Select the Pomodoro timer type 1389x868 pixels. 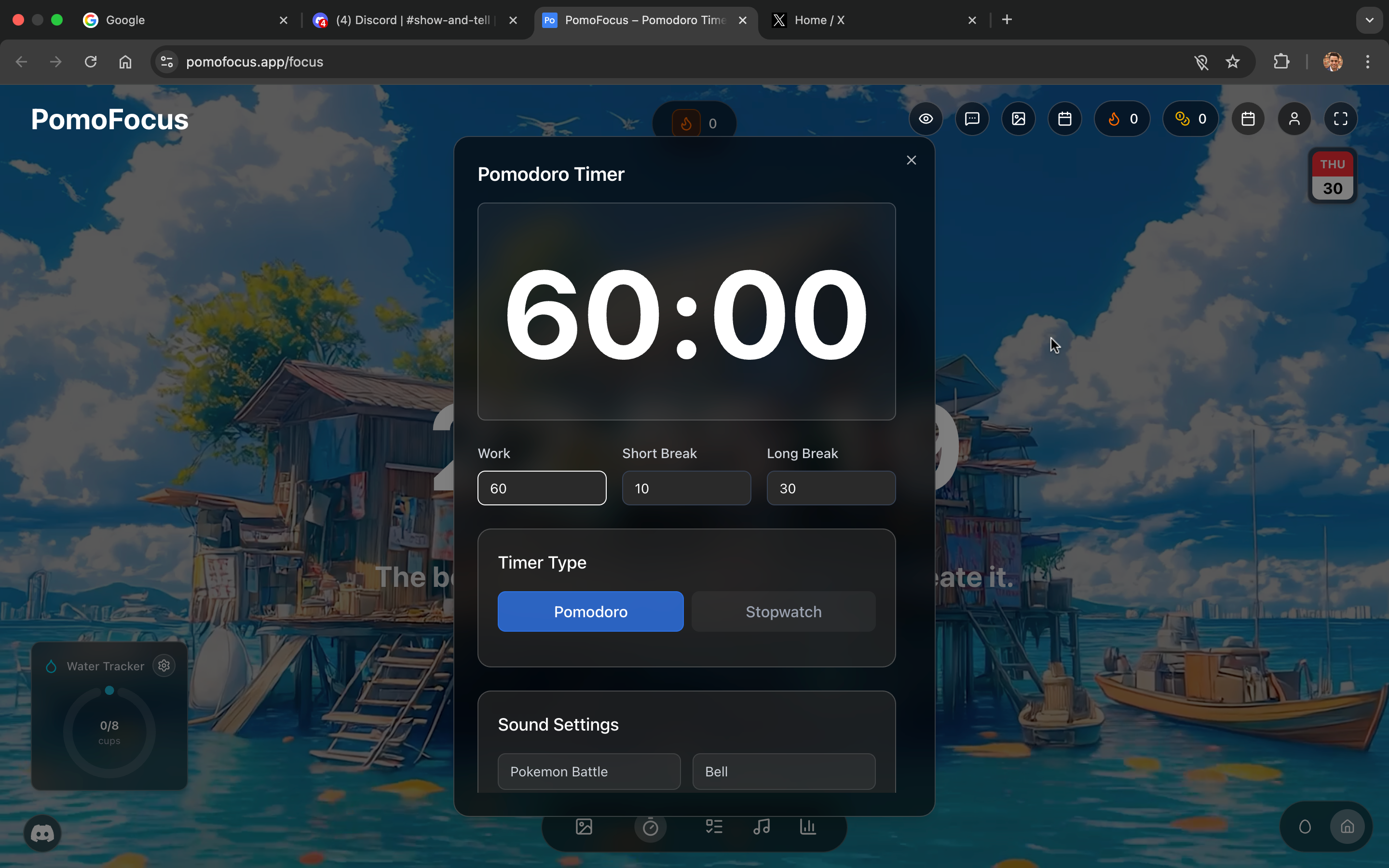[x=590, y=611]
